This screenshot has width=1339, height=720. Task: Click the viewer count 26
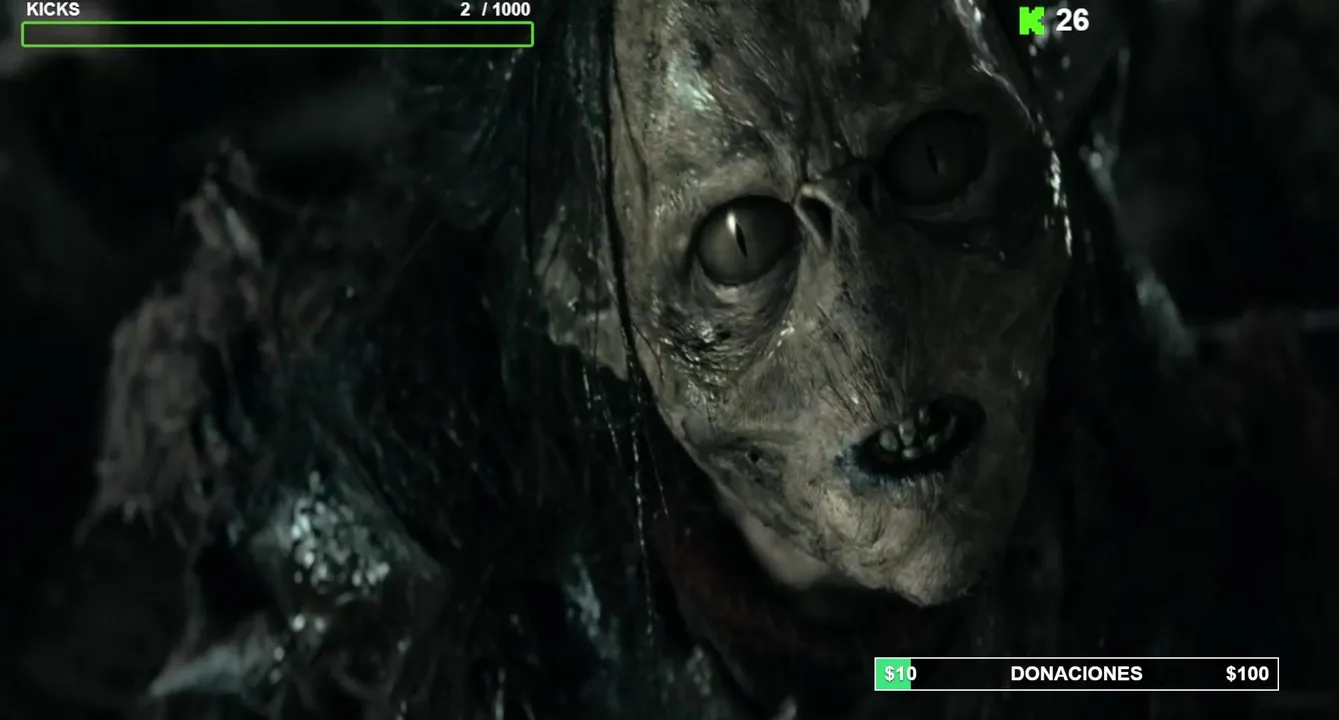coord(1072,20)
